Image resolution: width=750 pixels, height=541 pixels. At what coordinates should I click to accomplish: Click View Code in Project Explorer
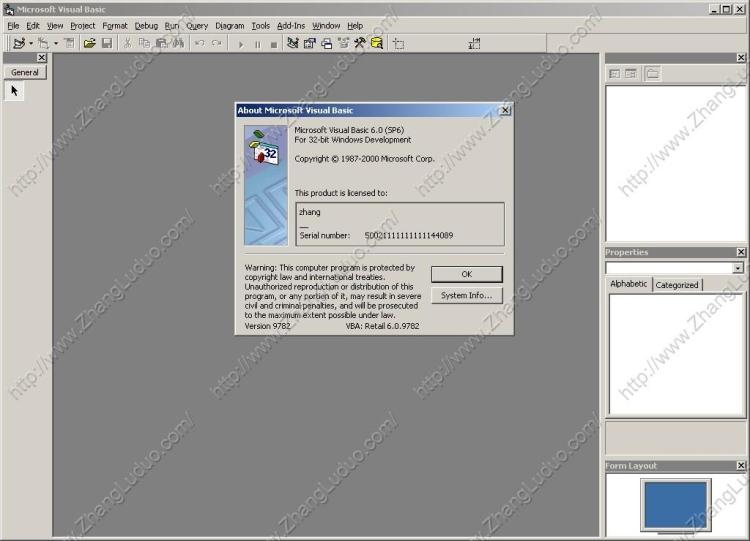click(x=615, y=74)
